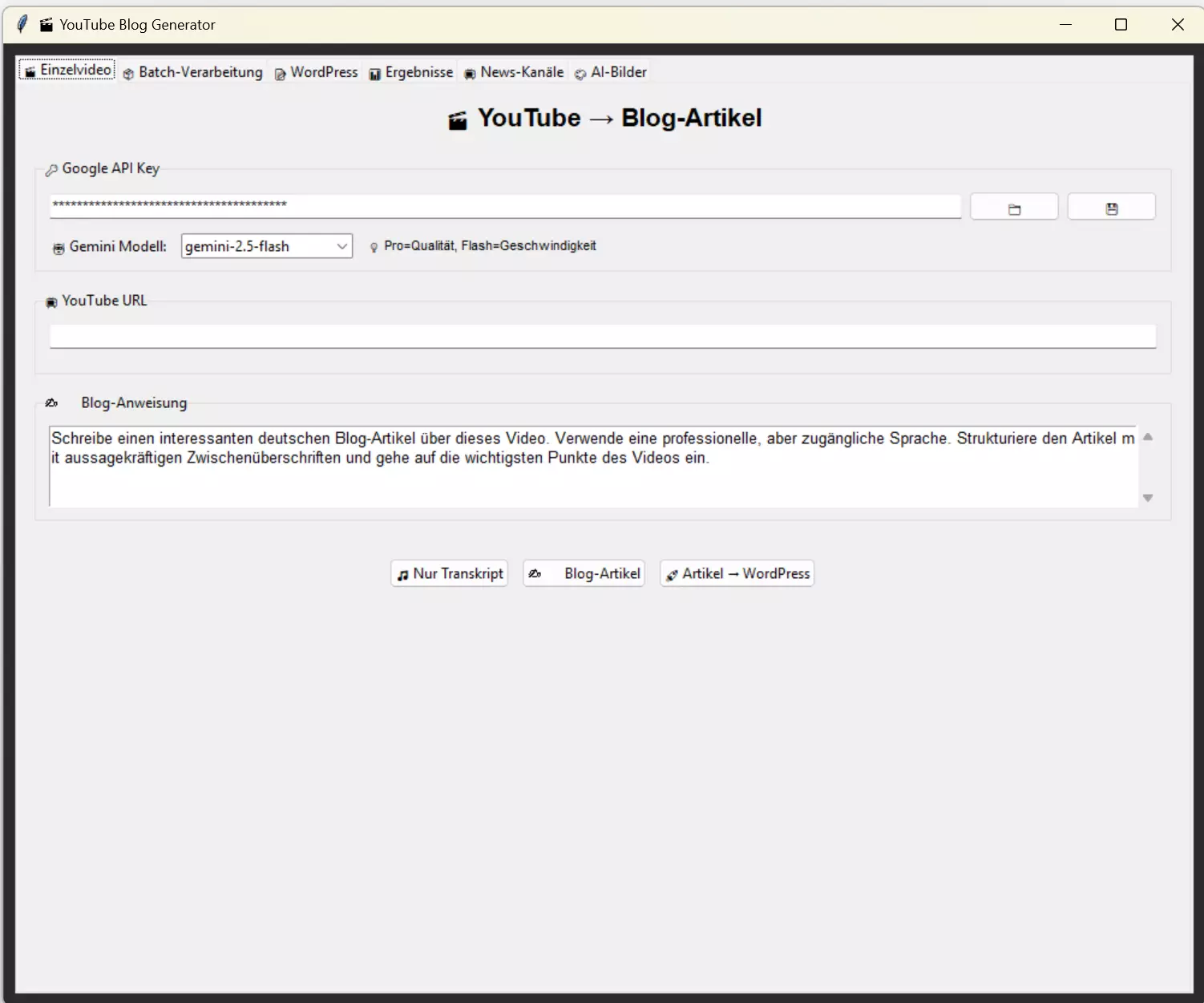Click the Nur Transkript button
This screenshot has height=1003, width=1204.
[x=450, y=573]
